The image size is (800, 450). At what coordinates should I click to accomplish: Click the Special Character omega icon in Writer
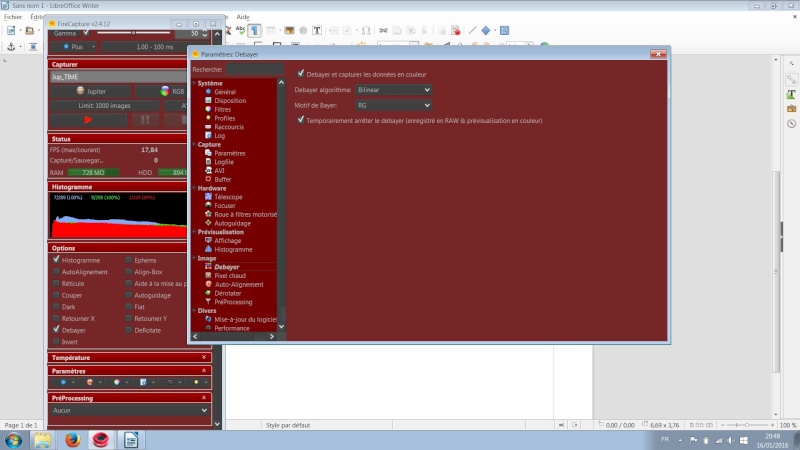(366, 31)
